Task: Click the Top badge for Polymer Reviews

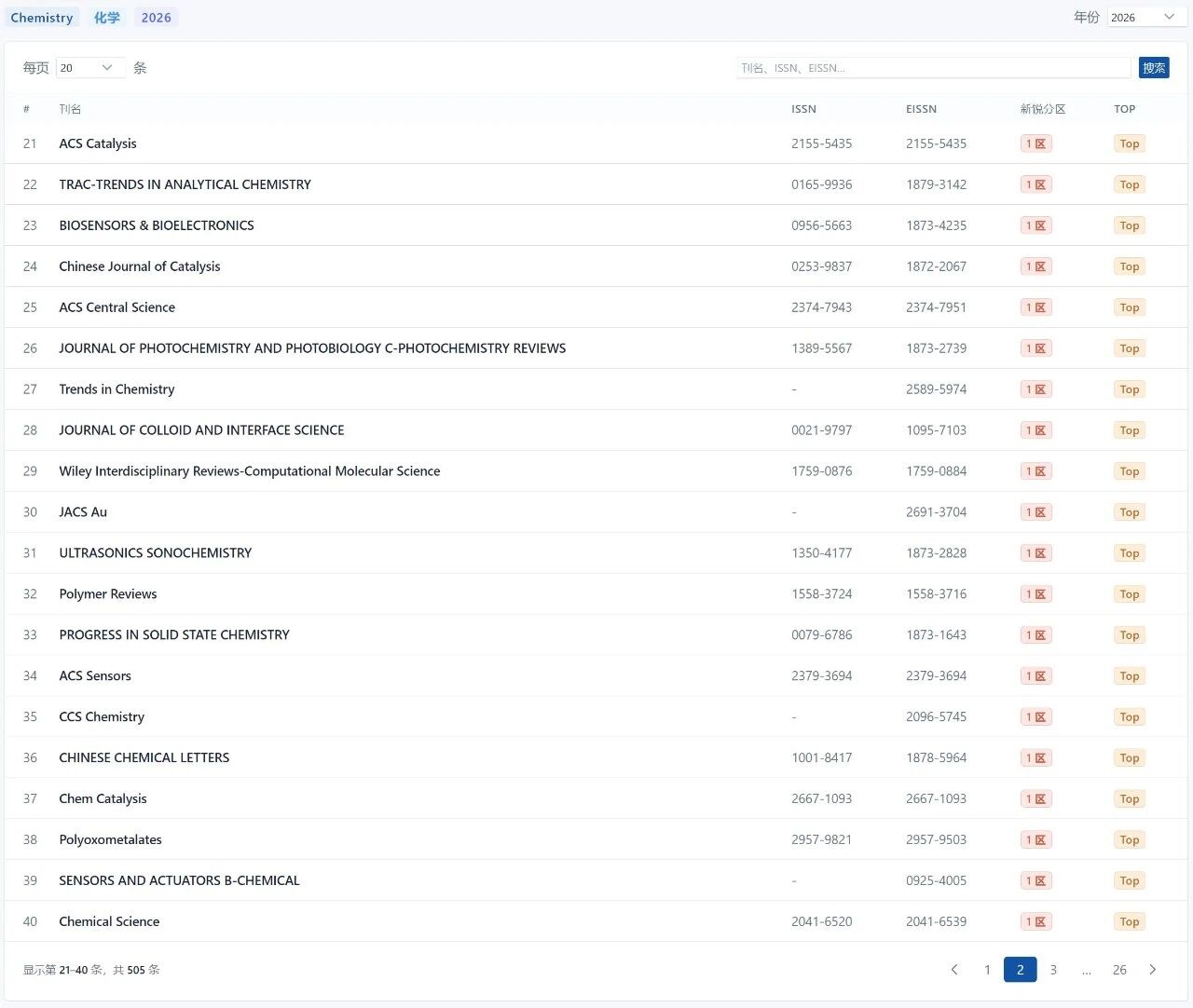Action: pyautogui.click(x=1129, y=594)
